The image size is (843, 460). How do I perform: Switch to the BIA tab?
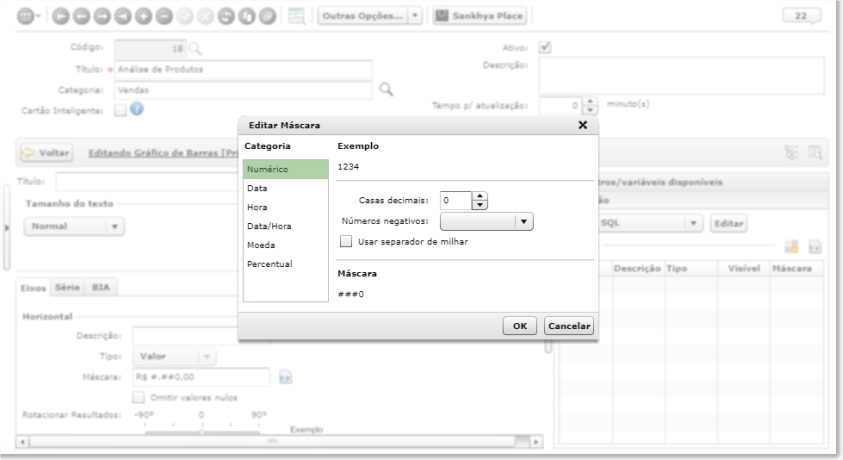coord(101,288)
